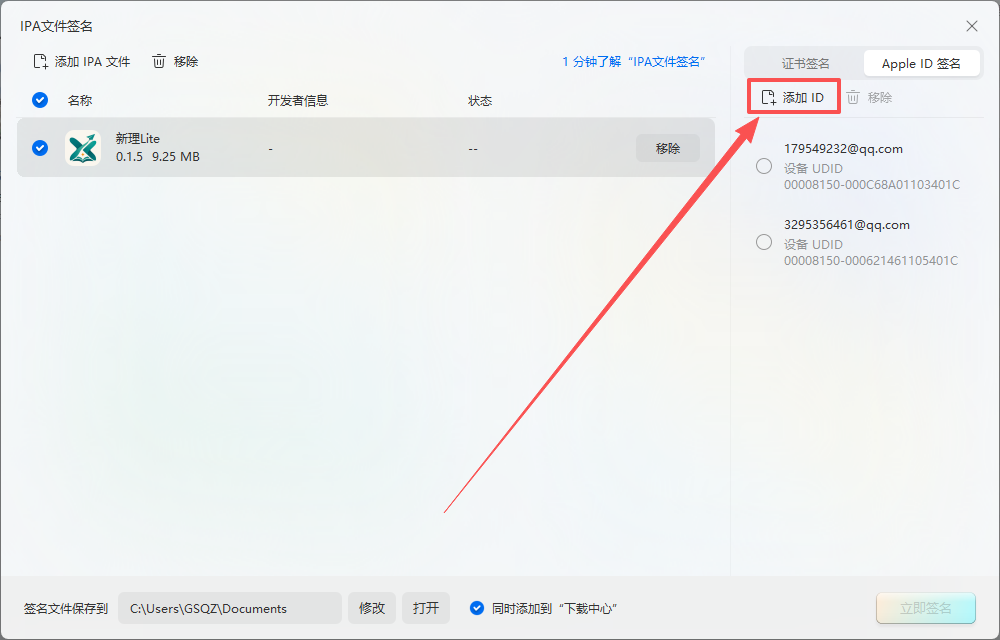
Task: Click the 添加 ID document icon
Action: (769, 98)
